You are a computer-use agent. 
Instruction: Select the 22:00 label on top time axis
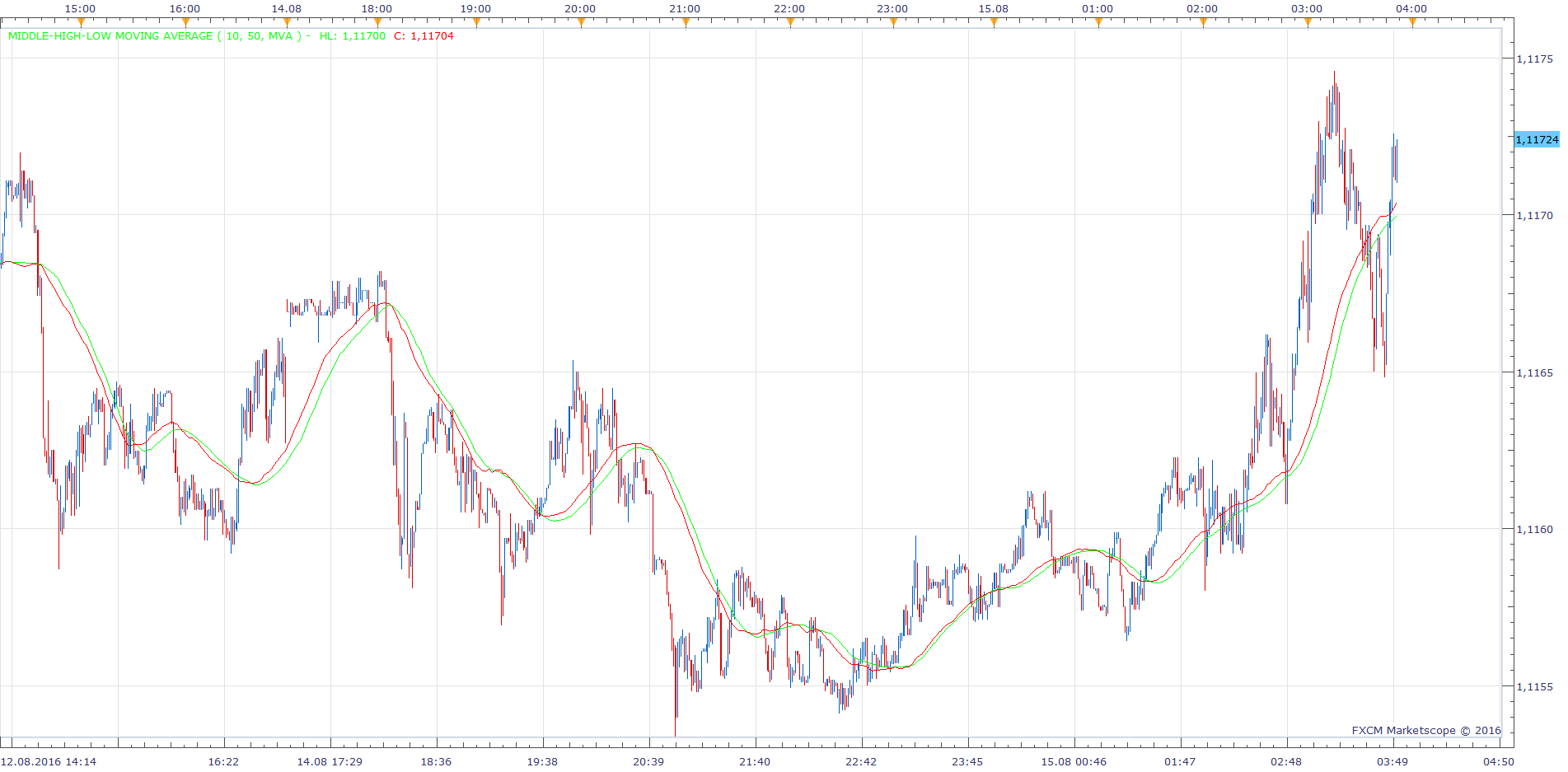pos(789,8)
